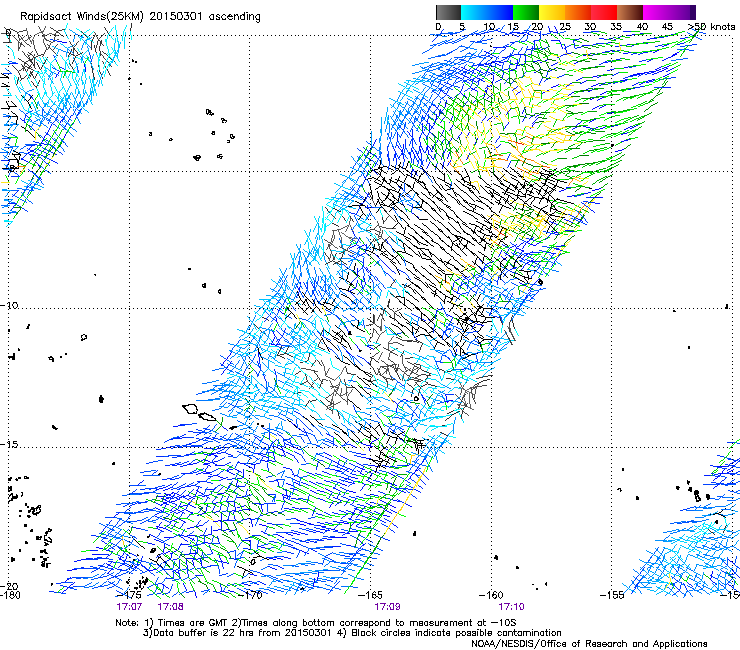Click the -15 latitude label

(9, 445)
